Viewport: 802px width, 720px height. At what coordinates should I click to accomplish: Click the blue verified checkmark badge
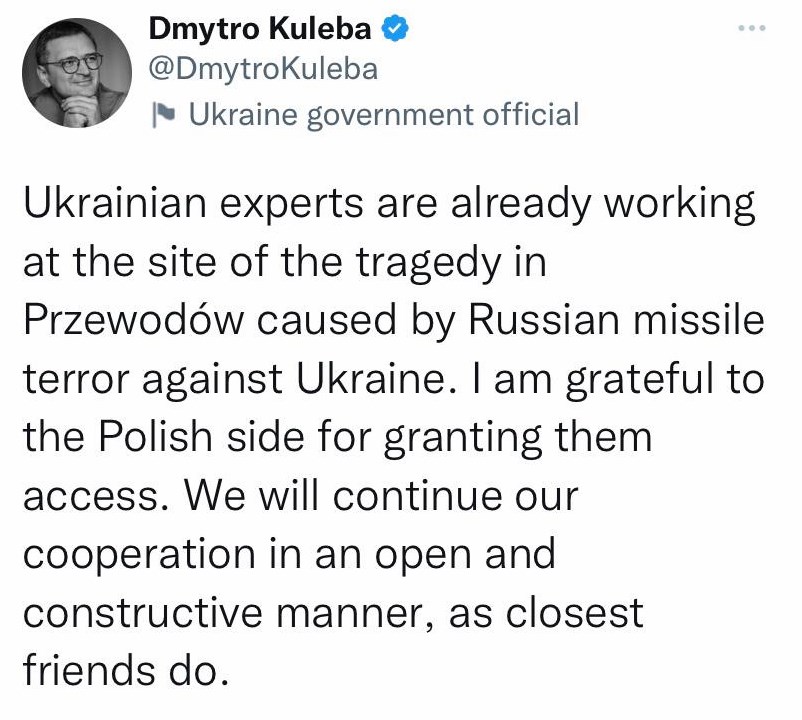(x=396, y=30)
